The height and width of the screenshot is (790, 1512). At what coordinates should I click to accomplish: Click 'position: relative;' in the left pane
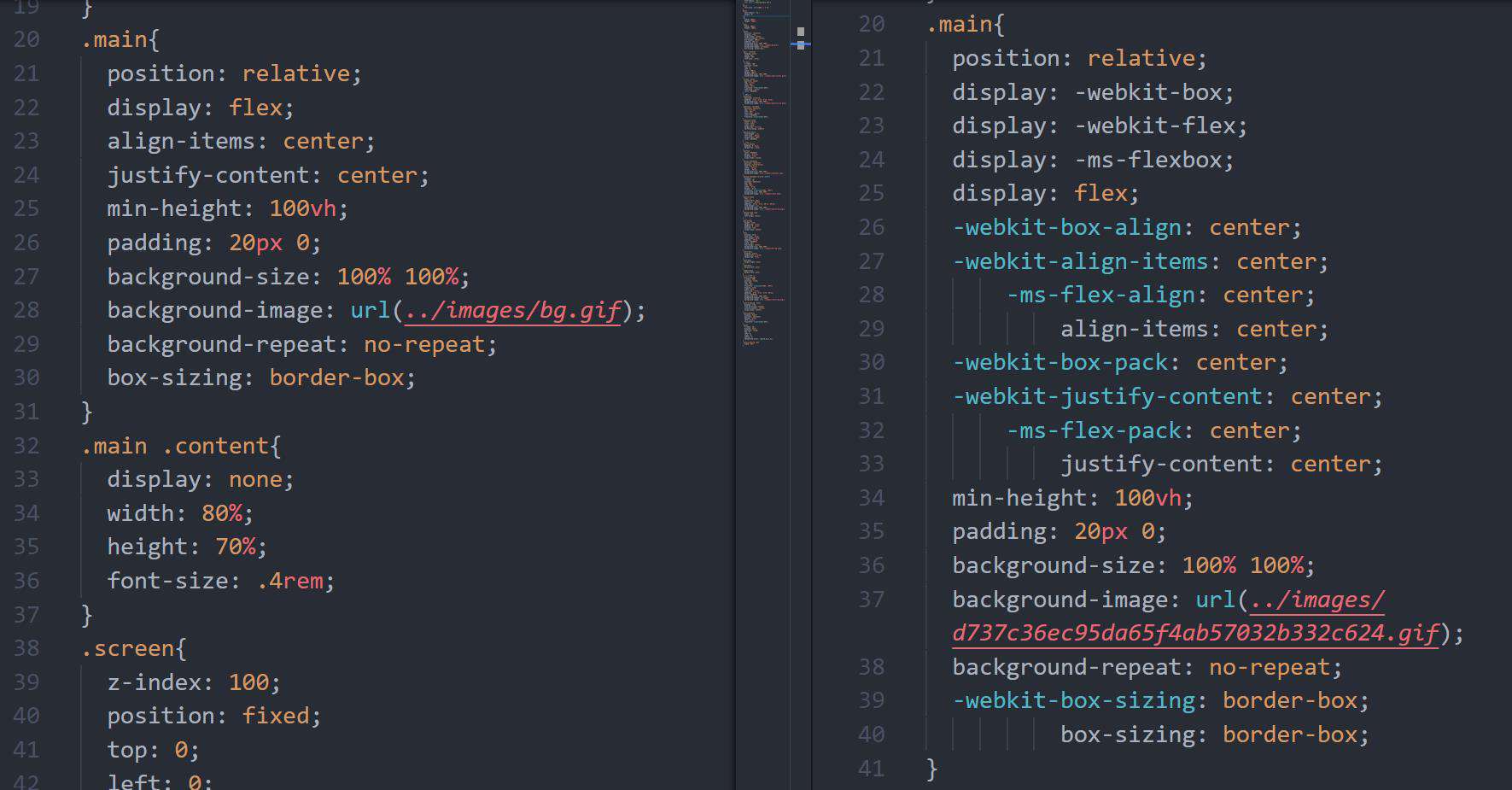pyautogui.click(x=235, y=73)
